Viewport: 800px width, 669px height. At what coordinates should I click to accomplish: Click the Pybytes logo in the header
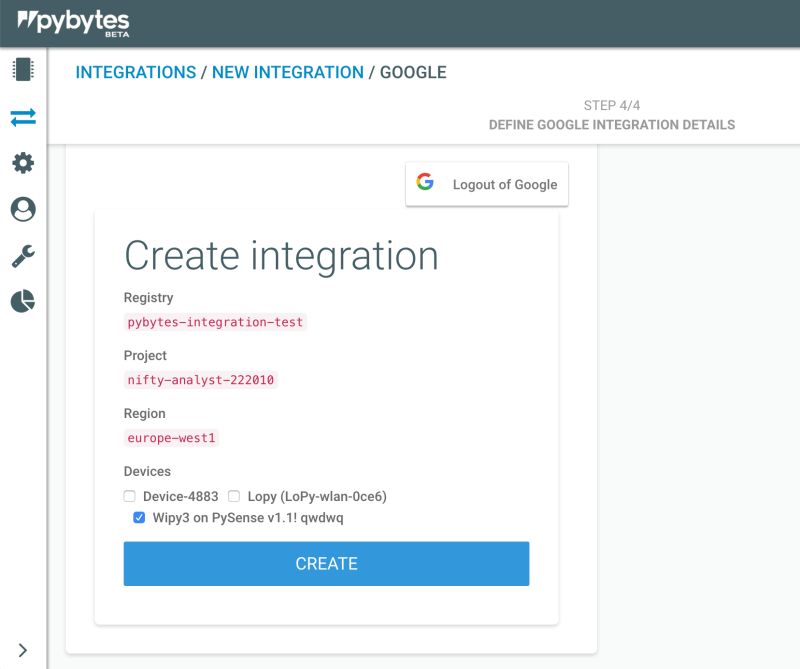(70, 22)
